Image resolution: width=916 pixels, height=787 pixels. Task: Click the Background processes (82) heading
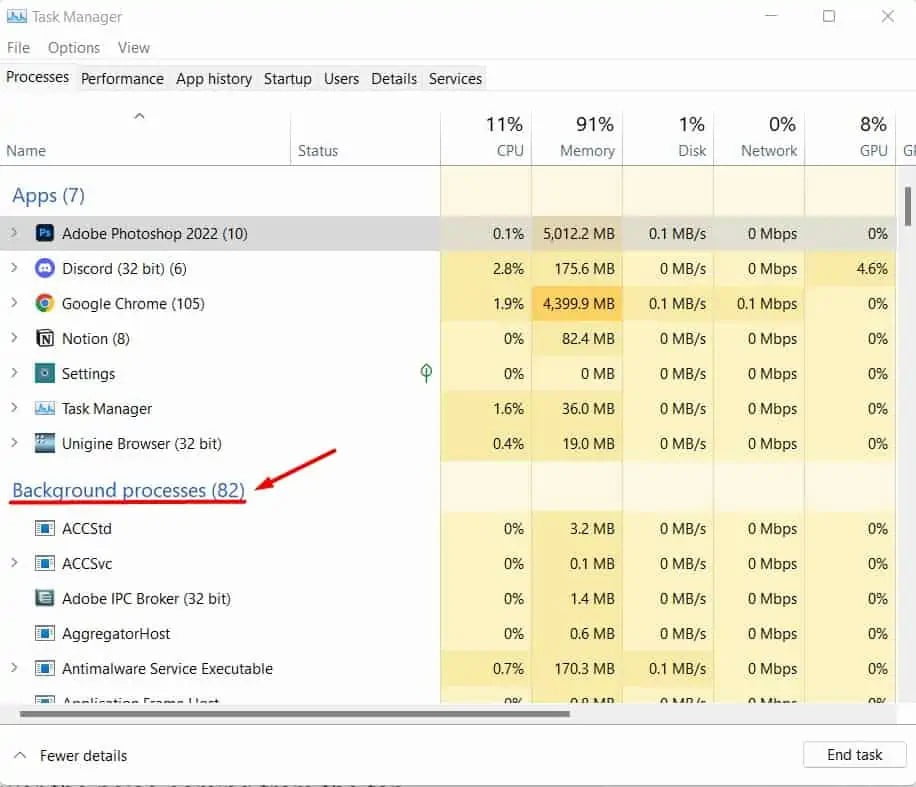[129, 490]
